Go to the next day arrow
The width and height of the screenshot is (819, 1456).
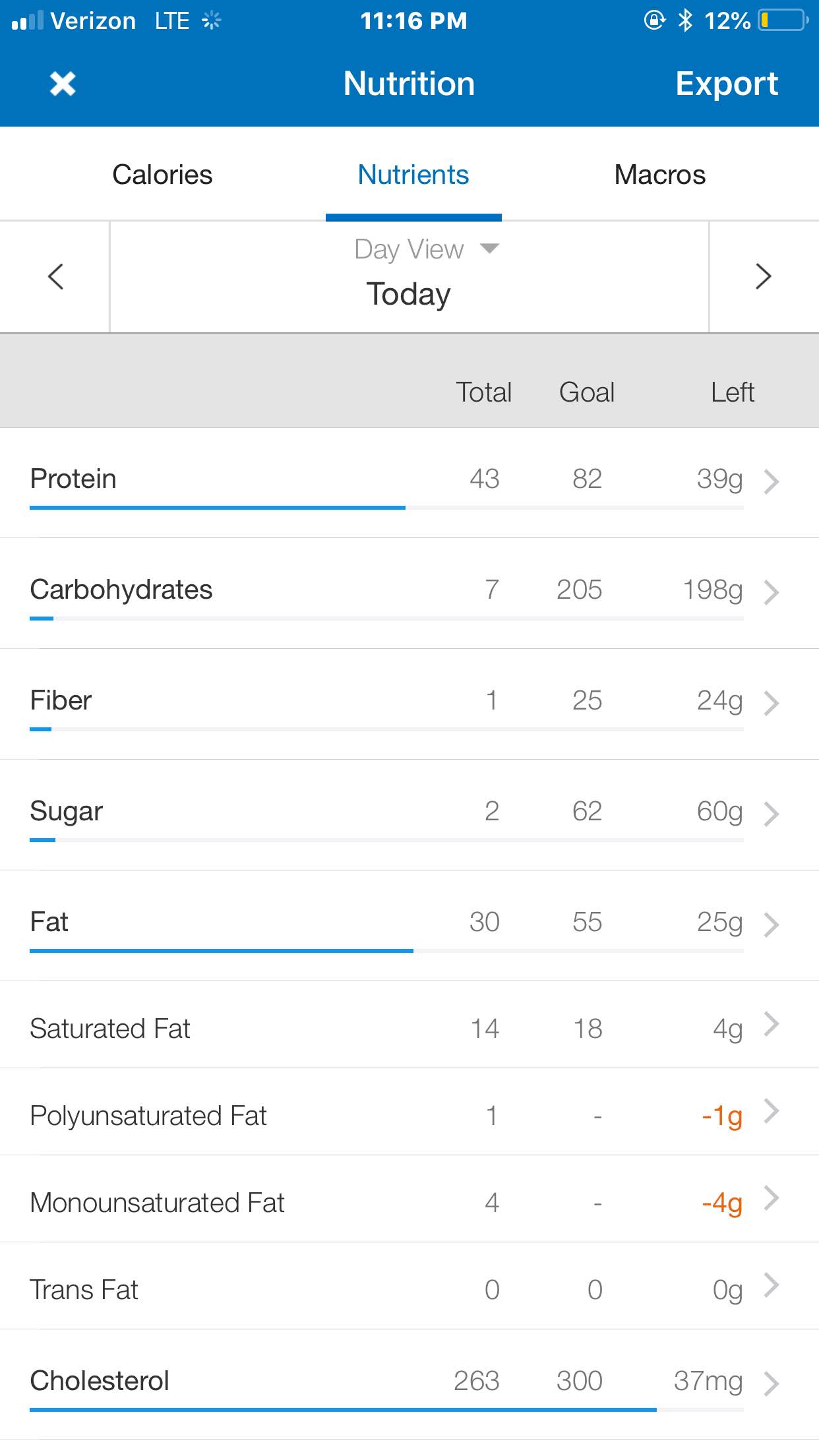pos(763,276)
